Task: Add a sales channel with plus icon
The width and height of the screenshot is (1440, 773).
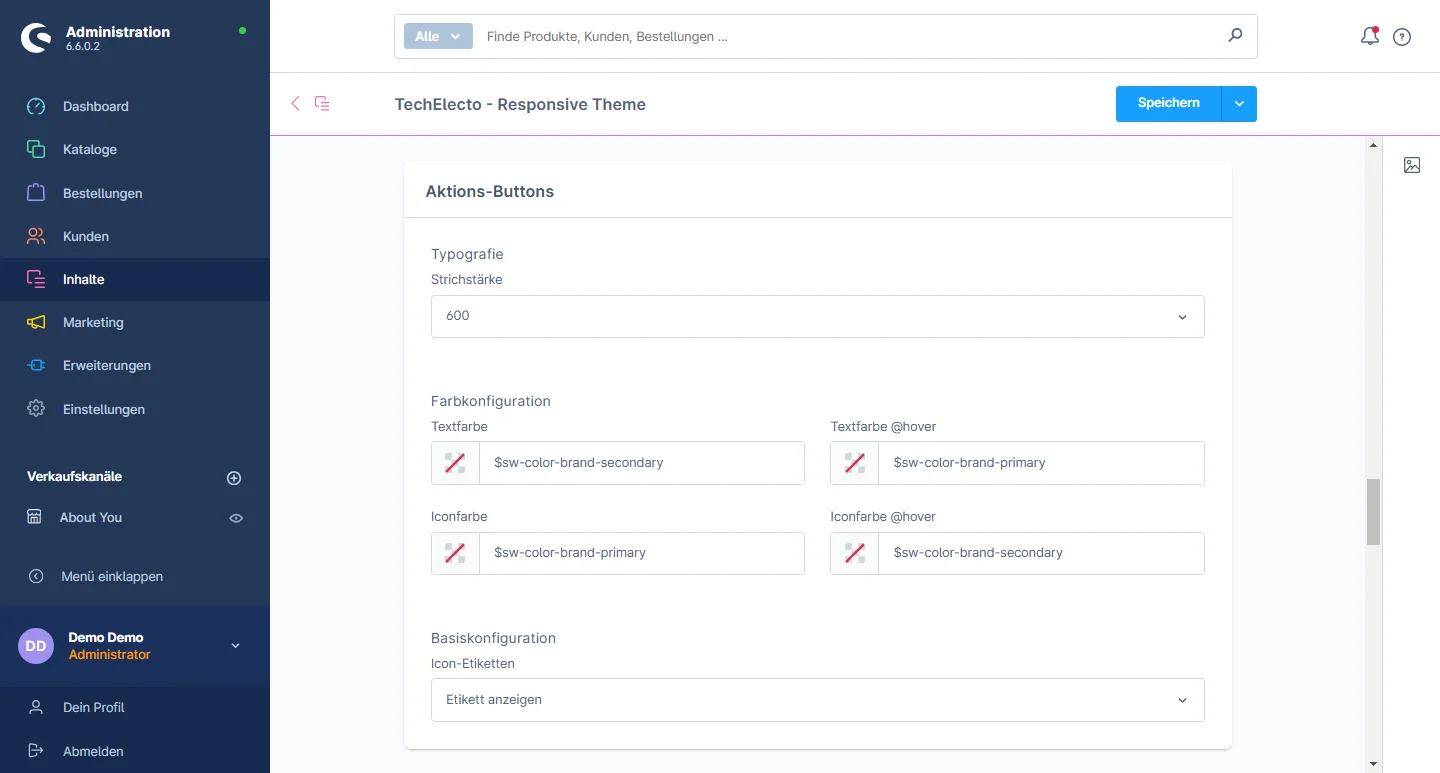Action: coord(234,478)
